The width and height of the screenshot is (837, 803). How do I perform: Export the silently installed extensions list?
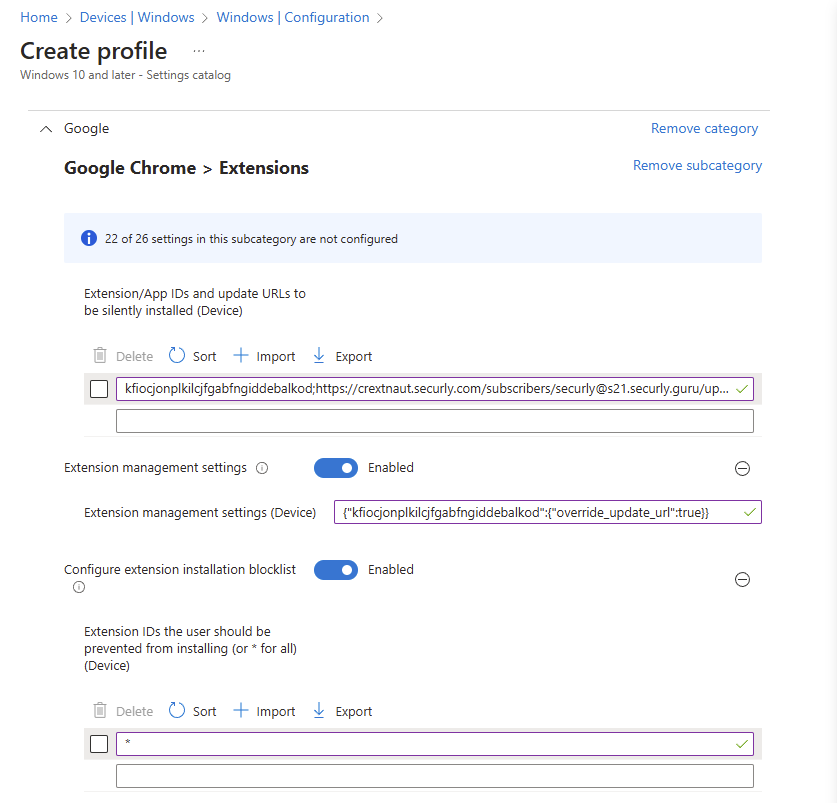342,356
